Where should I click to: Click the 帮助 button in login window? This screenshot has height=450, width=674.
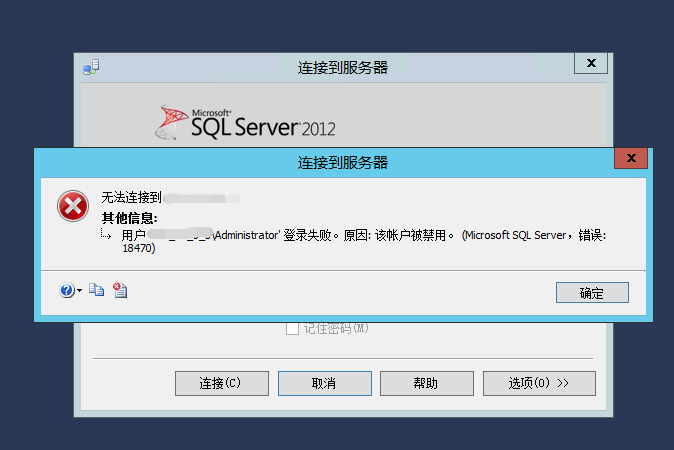(x=426, y=383)
